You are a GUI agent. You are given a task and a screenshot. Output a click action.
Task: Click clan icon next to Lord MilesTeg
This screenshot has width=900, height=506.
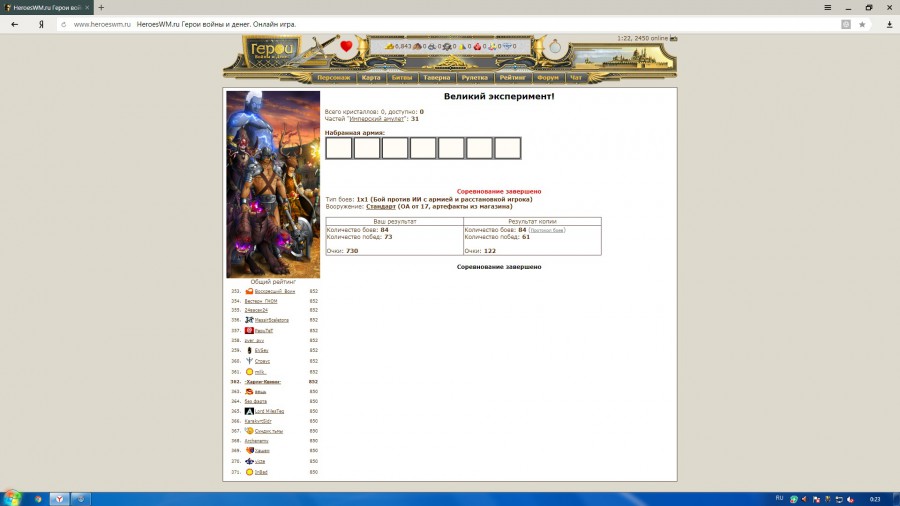[x=249, y=411]
